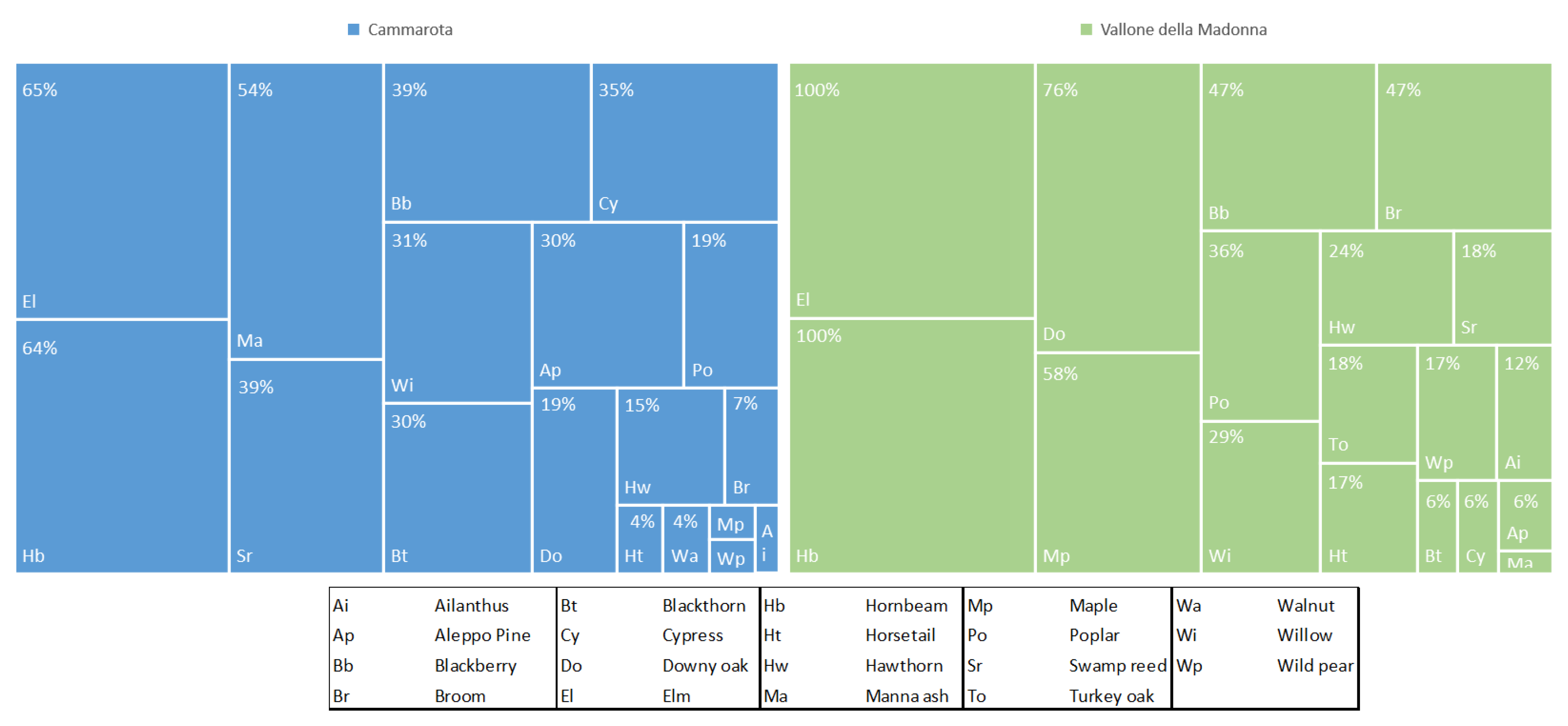The image size is (1568, 726).
Task: Select the Cammarota legend label
Action: [x=410, y=30]
